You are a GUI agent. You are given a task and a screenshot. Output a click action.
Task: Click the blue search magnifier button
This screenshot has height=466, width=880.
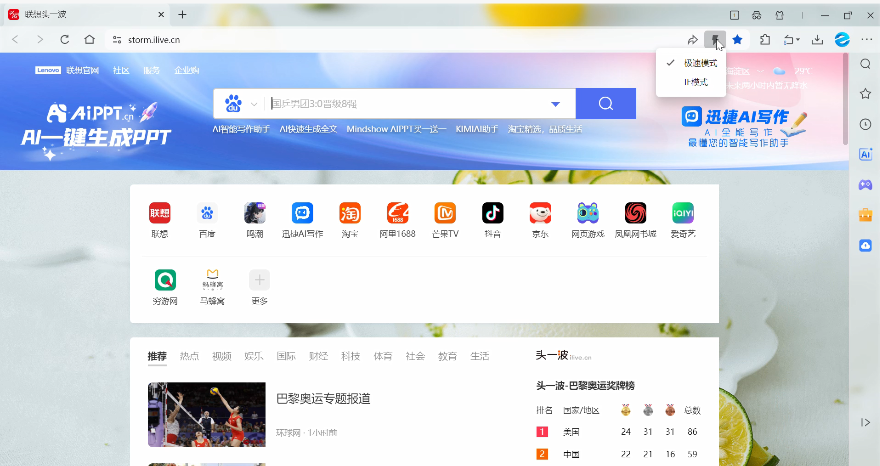coord(606,103)
